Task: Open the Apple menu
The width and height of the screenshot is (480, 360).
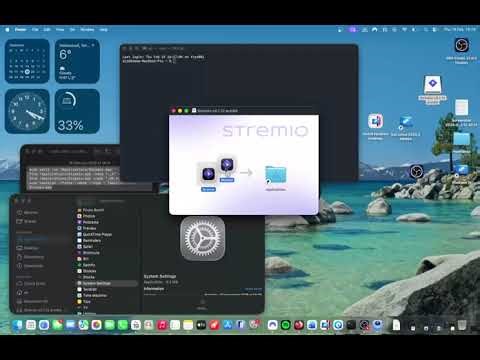Action: click(x=7, y=30)
